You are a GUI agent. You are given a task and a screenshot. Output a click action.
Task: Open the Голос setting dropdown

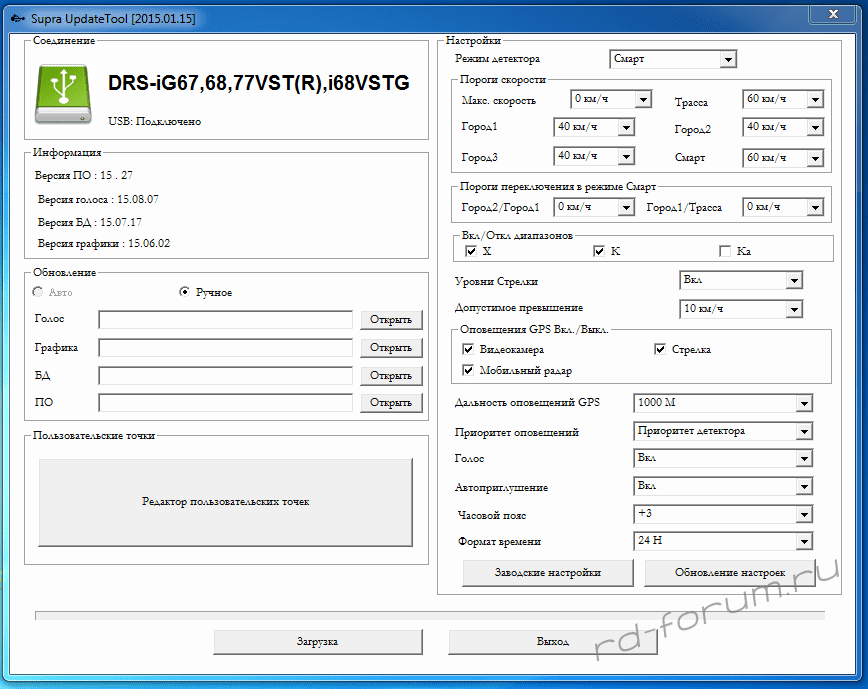723,458
